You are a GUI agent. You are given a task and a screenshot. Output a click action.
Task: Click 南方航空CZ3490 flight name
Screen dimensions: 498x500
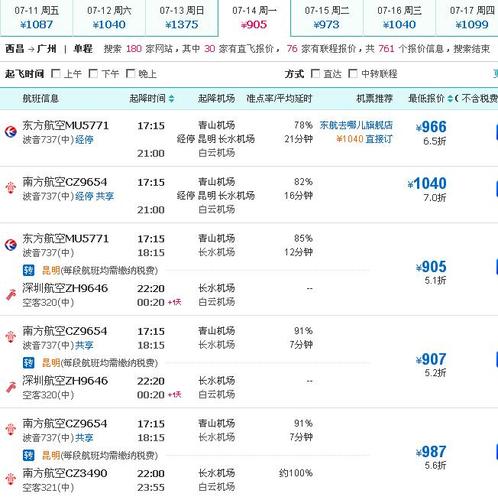65,473
